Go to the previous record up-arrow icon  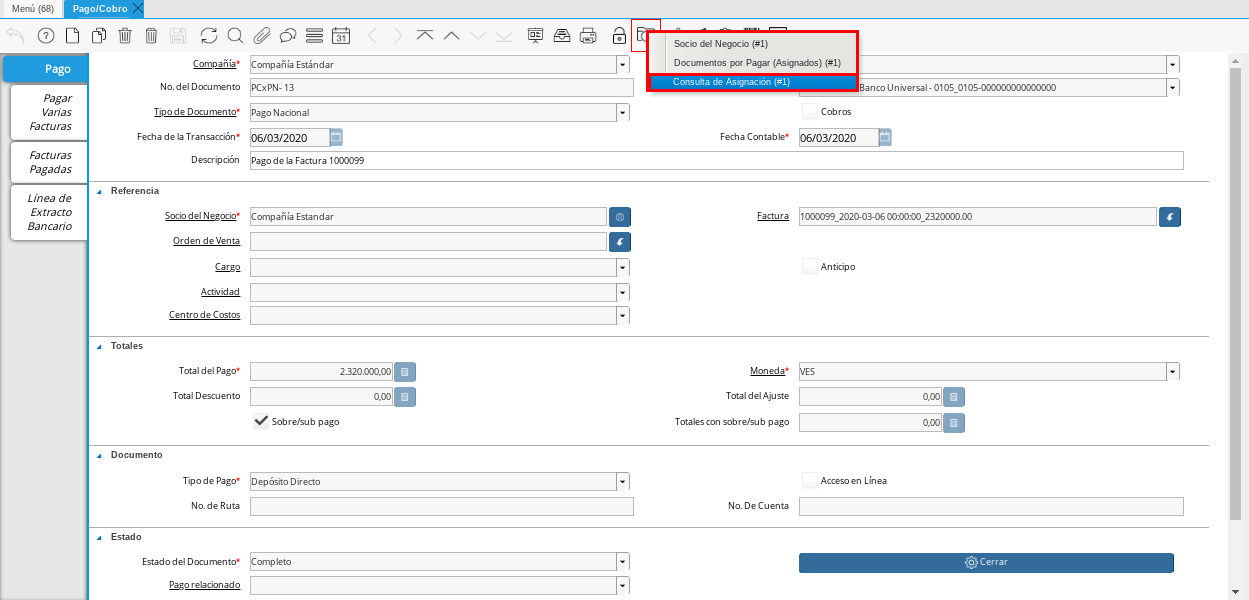click(451, 36)
